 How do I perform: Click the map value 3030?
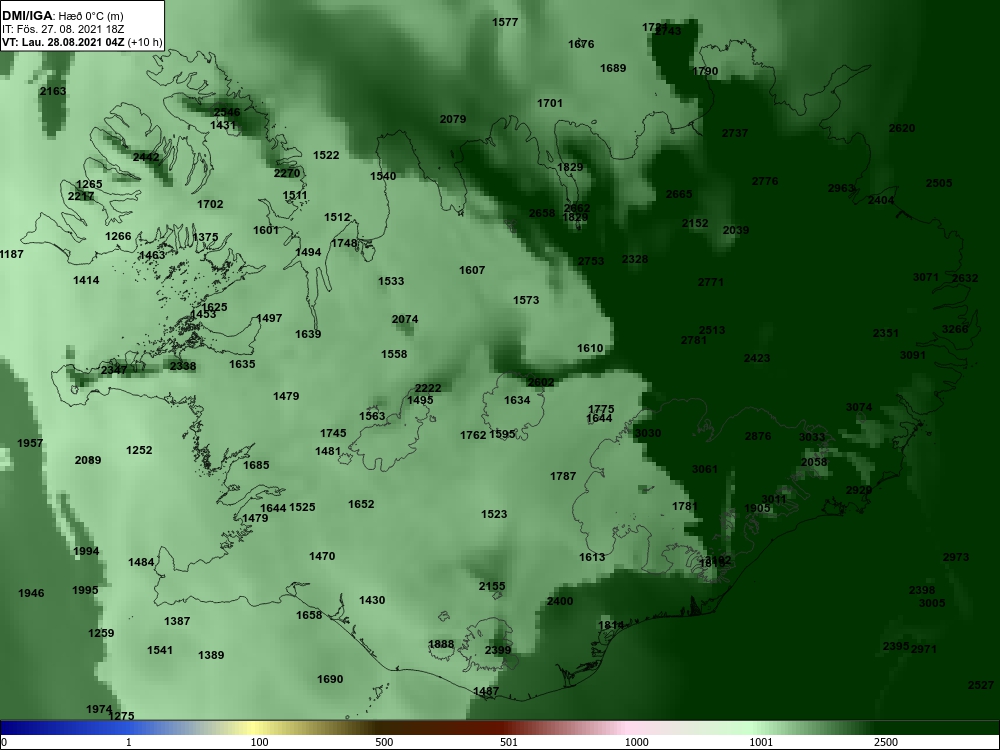(648, 433)
